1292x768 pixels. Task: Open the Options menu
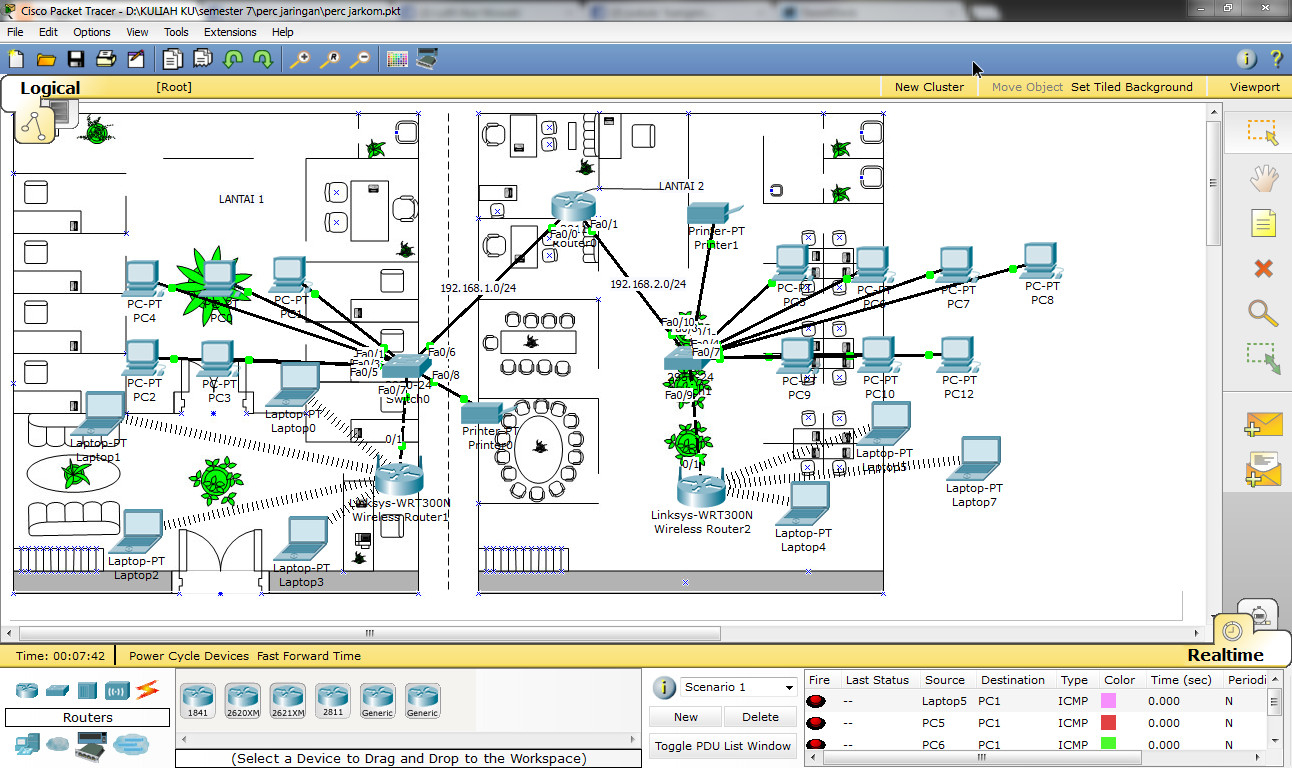coord(91,32)
